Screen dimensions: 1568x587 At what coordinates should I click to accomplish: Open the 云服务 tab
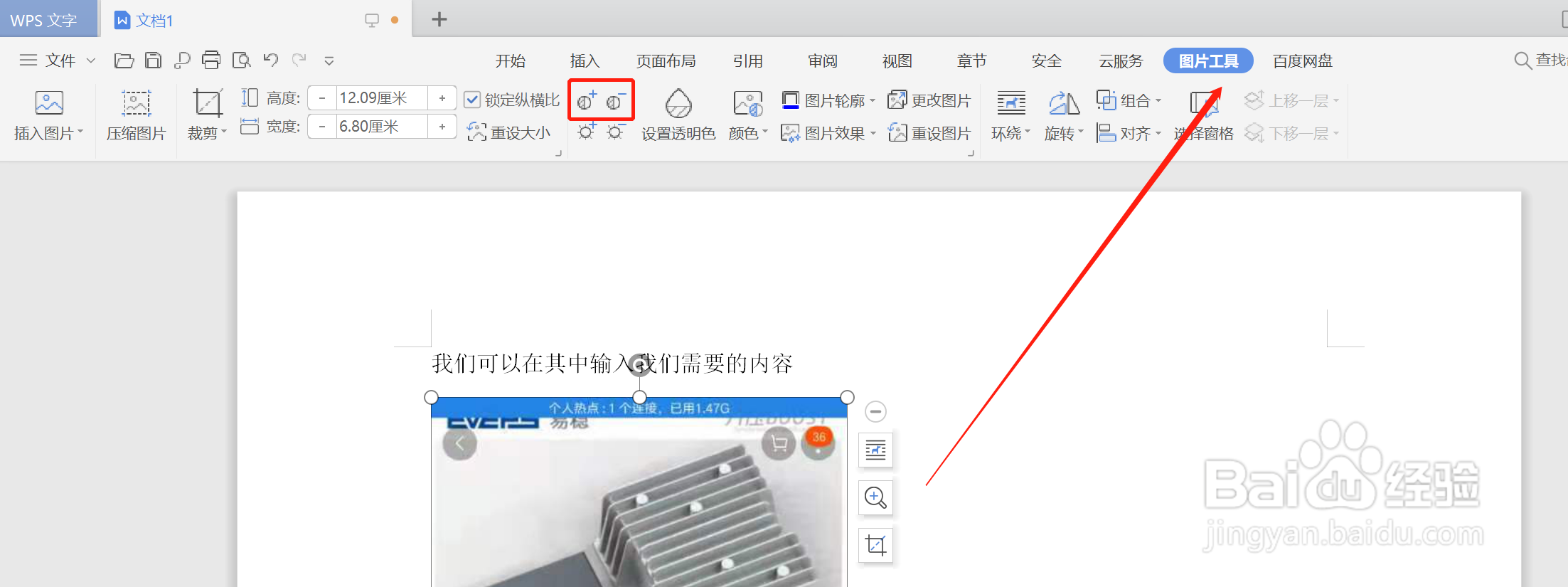click(1121, 61)
